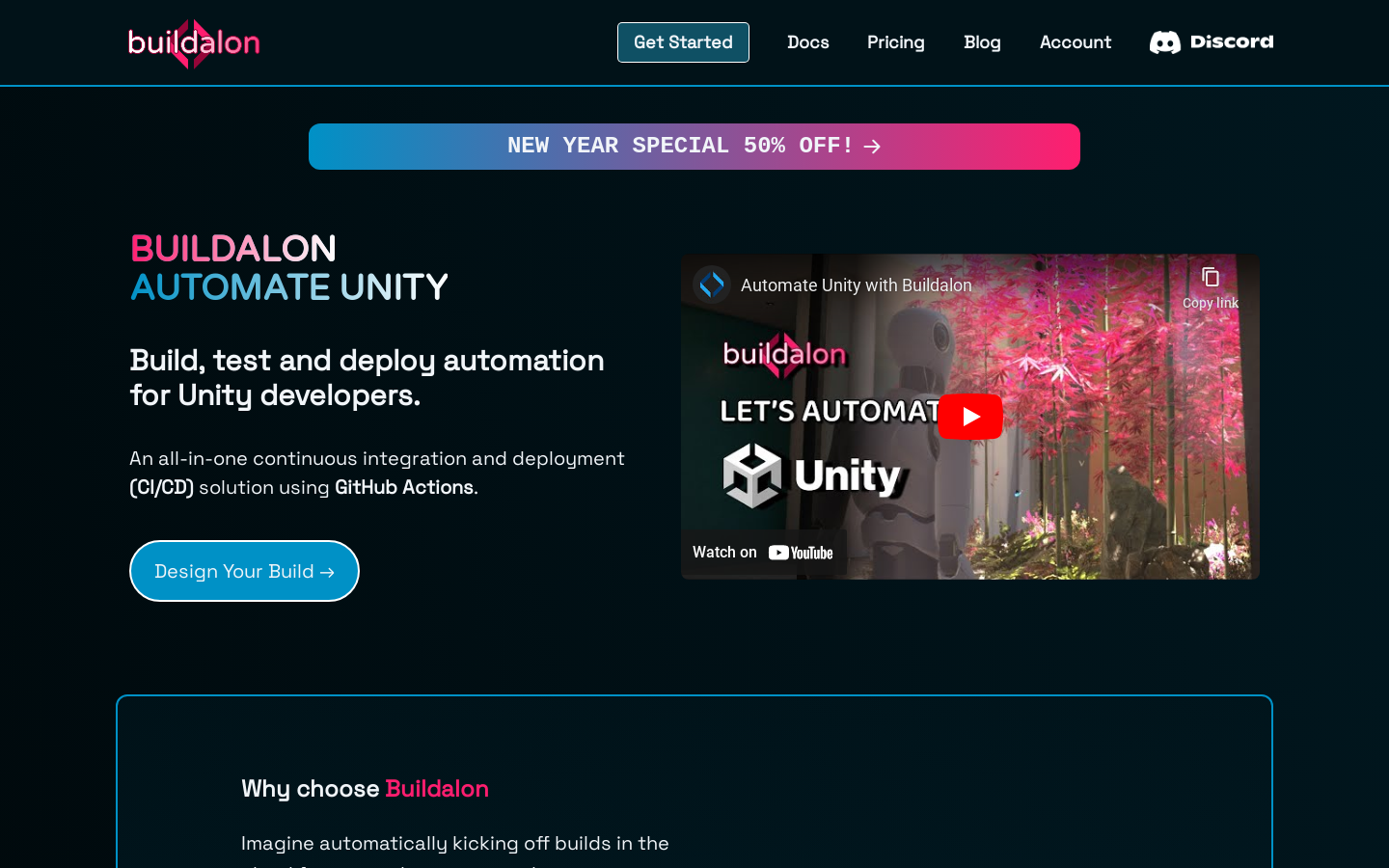The image size is (1389, 868).
Task: Open the video title Automate Unity with Buildalon
Action: (x=857, y=285)
